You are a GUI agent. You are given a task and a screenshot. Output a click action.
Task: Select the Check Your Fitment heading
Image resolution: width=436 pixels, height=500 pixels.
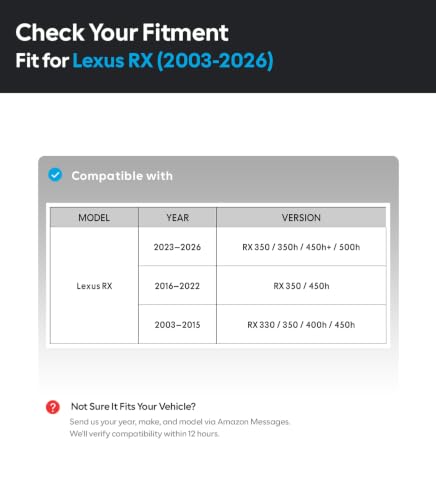[122, 33]
